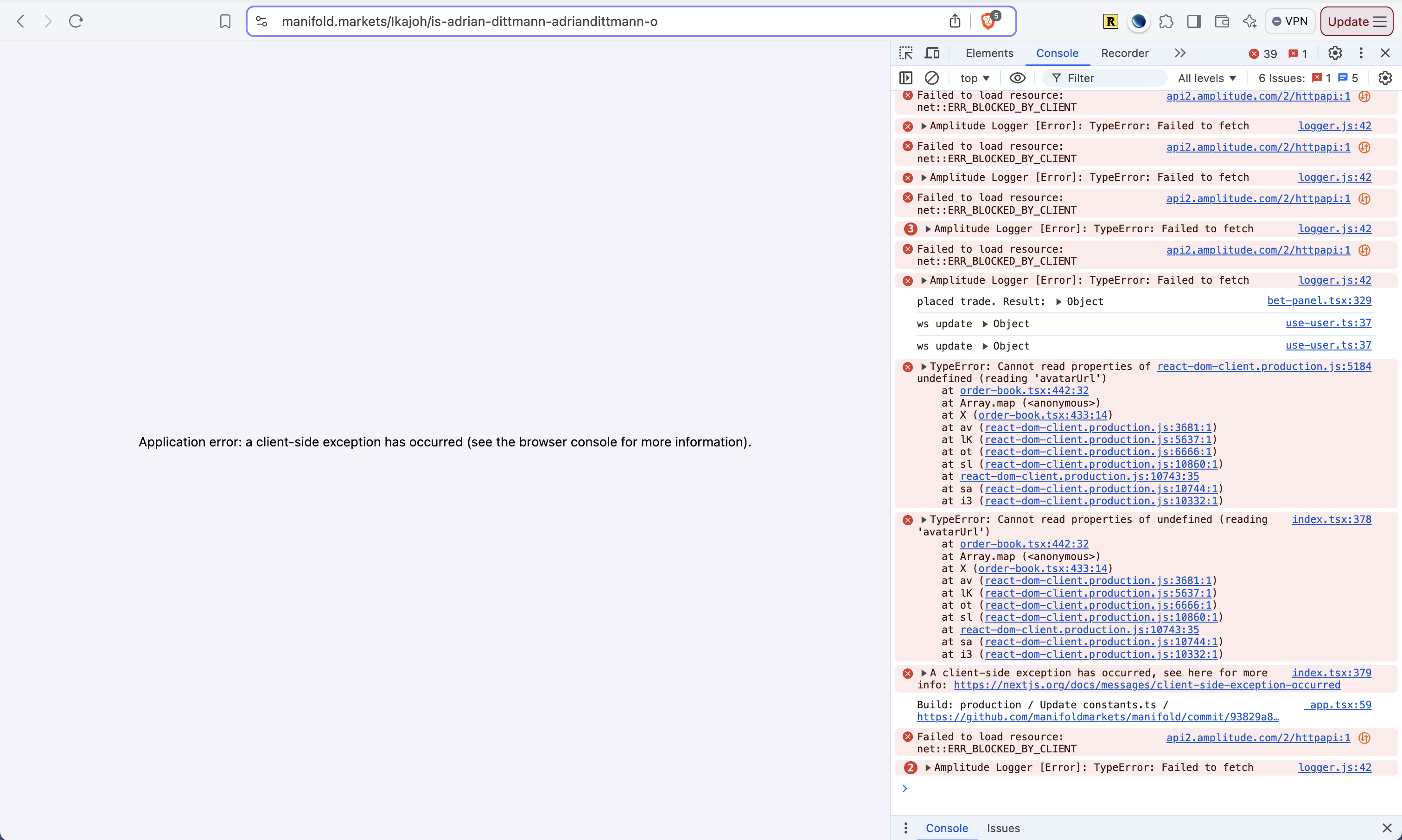Open the blue circle extension icon
Screen dimensions: 1402x840
1138,21
